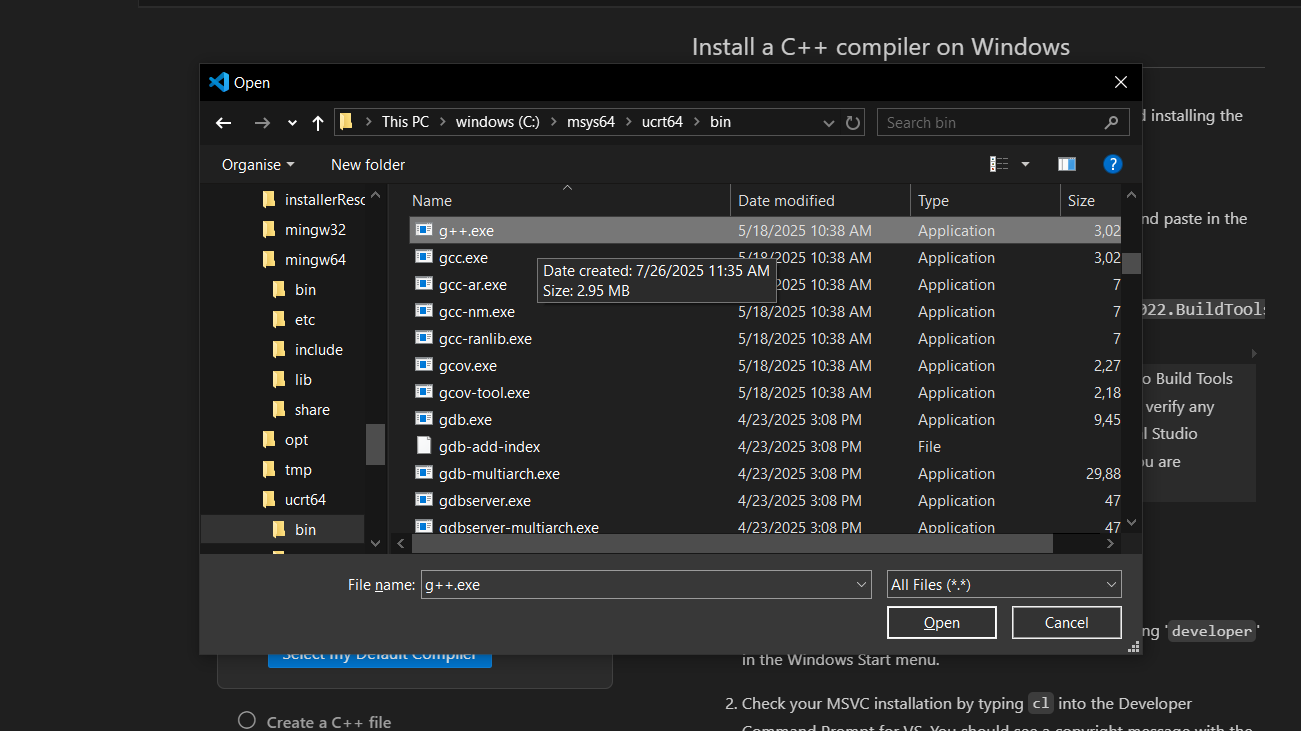Click the Open button
Screen dimensions: 1301x731
click(x=941, y=622)
